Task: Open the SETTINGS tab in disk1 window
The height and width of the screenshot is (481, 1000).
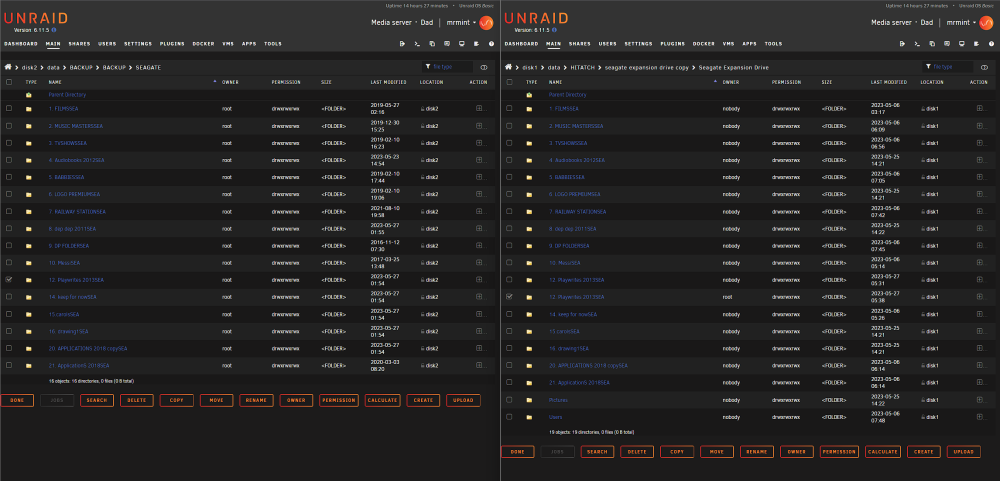Action: 638,44
